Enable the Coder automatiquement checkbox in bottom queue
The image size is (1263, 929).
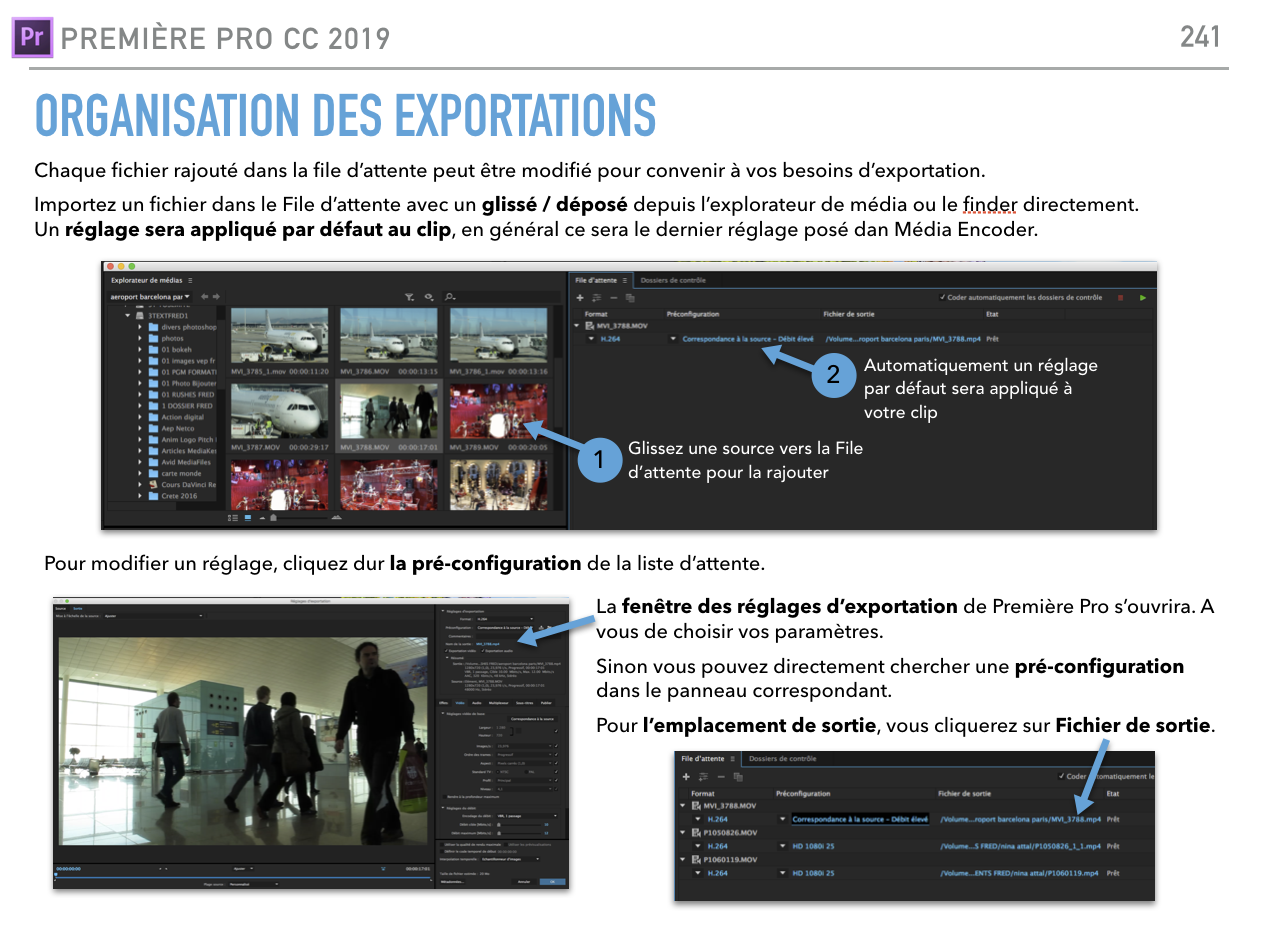(1062, 776)
